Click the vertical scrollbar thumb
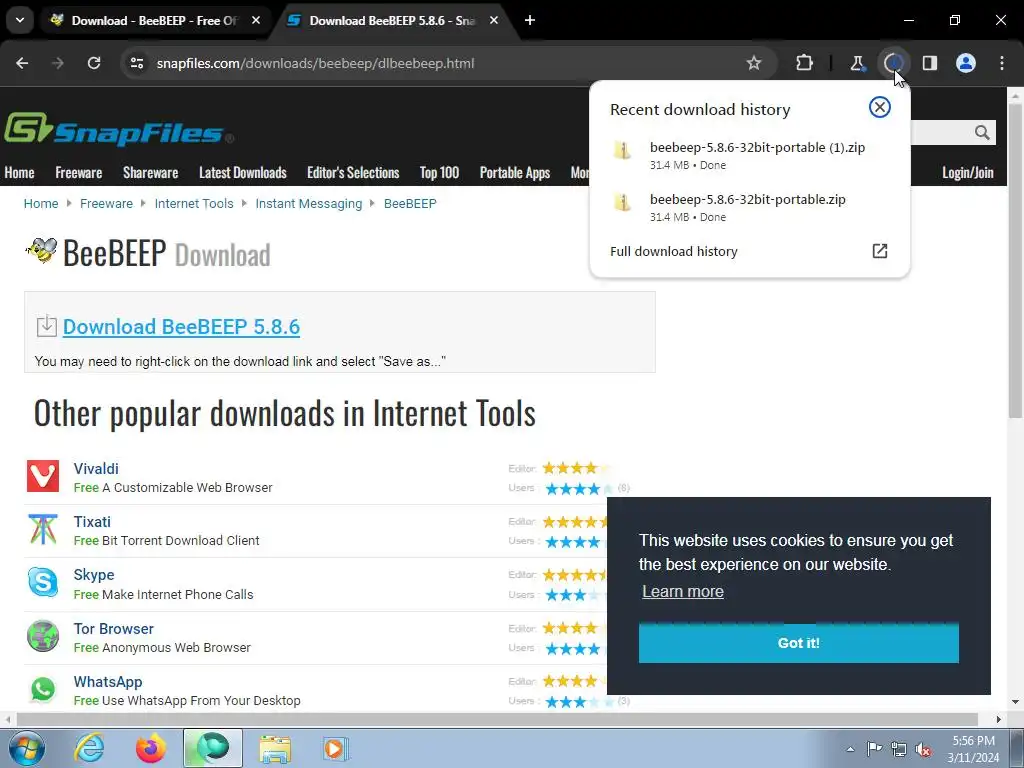The image size is (1024, 768). (x=1015, y=261)
